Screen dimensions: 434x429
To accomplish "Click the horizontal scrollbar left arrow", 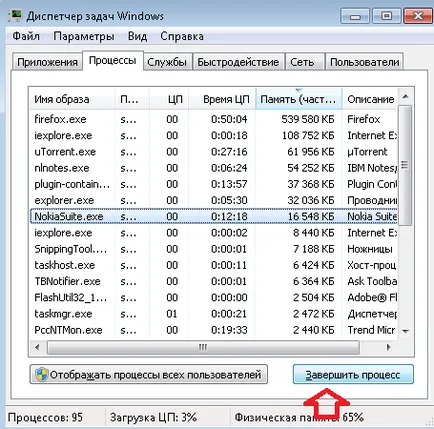I will click(x=37, y=347).
